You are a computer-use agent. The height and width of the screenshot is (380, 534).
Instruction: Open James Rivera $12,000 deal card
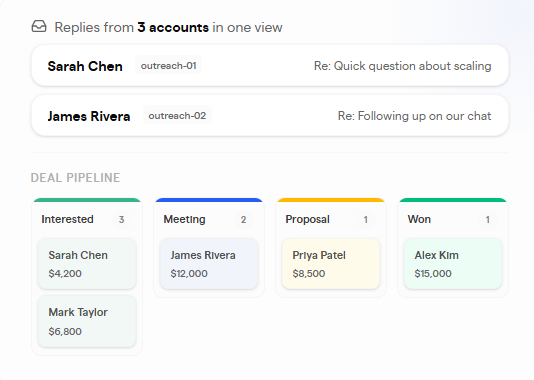coord(209,264)
